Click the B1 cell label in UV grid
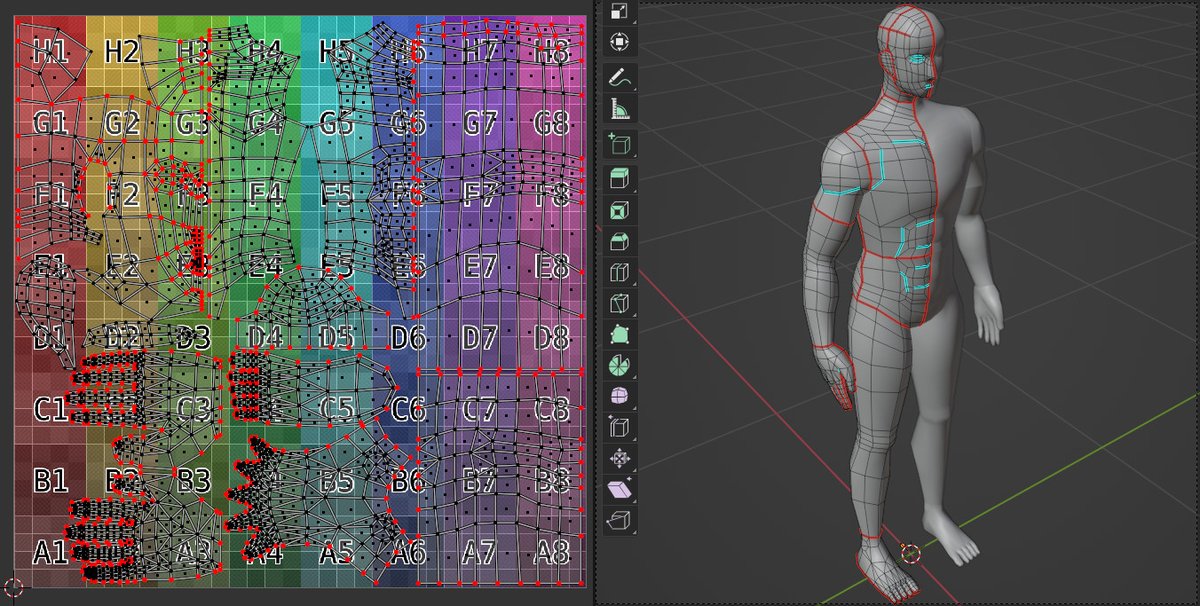Image resolution: width=1200 pixels, height=606 pixels. [50, 481]
